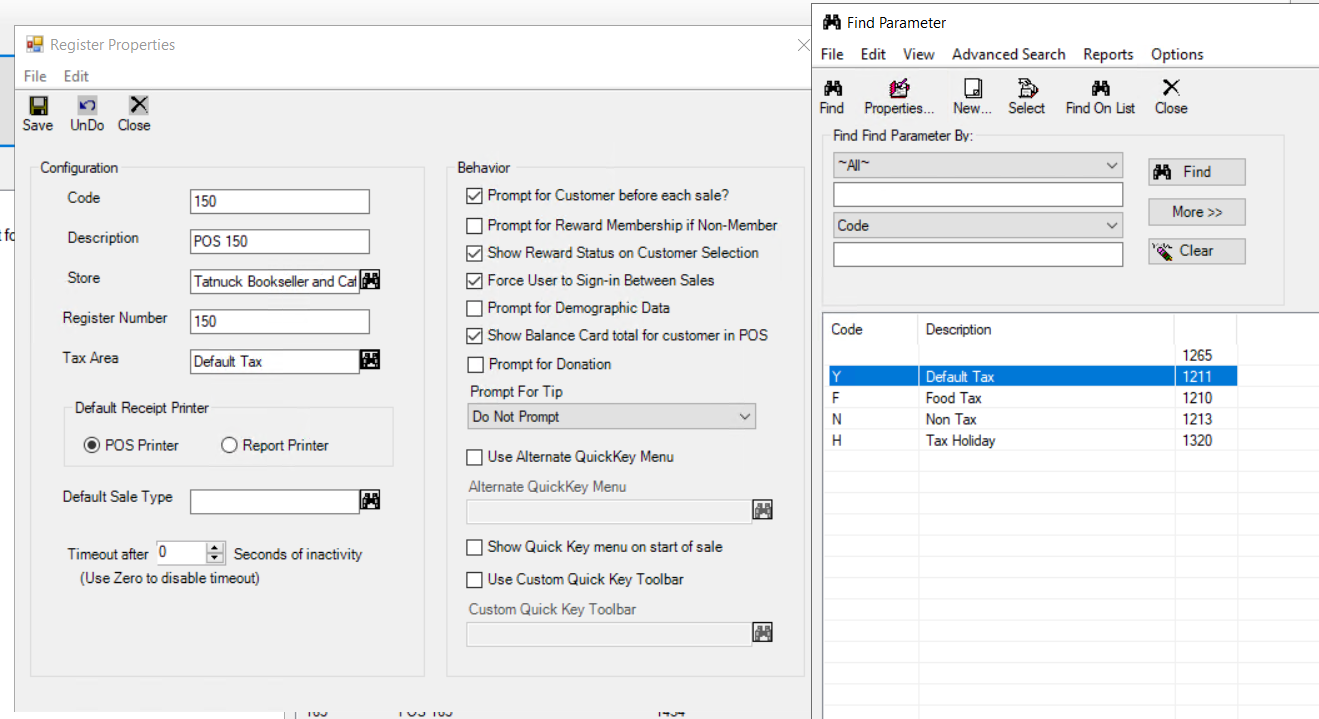Viewport: 1319px width, 719px height.
Task: Enable Prompt for Demographic Data
Action: coord(474,308)
